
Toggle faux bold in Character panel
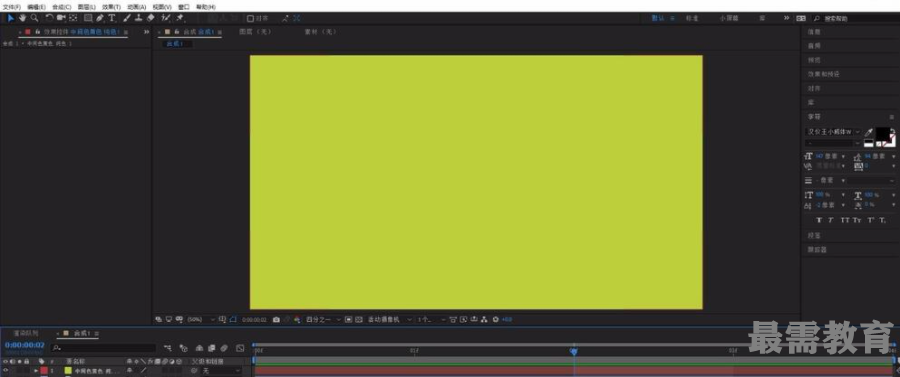click(x=819, y=220)
